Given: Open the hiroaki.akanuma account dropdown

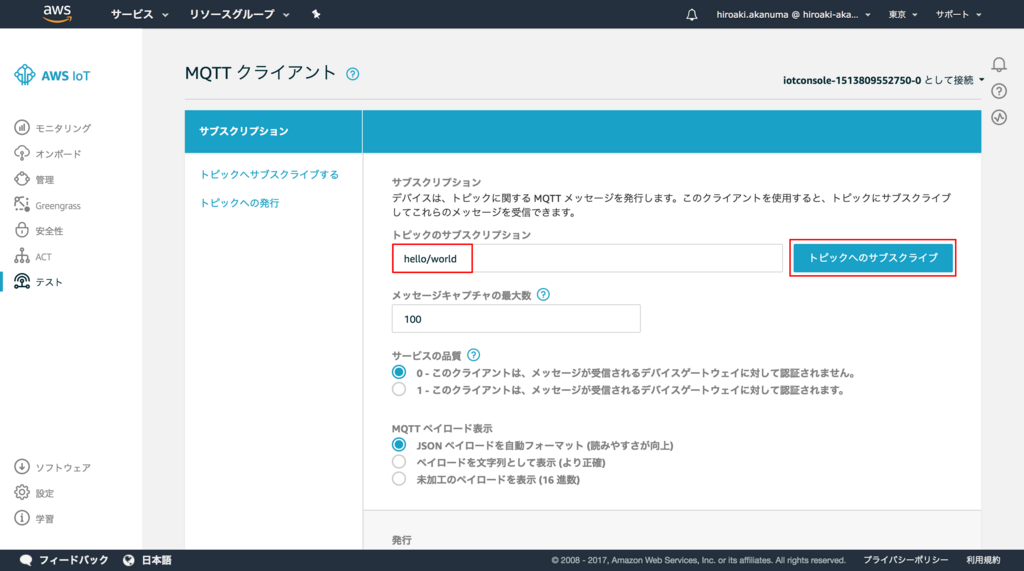Looking at the screenshot, I should pyautogui.click(x=793, y=14).
